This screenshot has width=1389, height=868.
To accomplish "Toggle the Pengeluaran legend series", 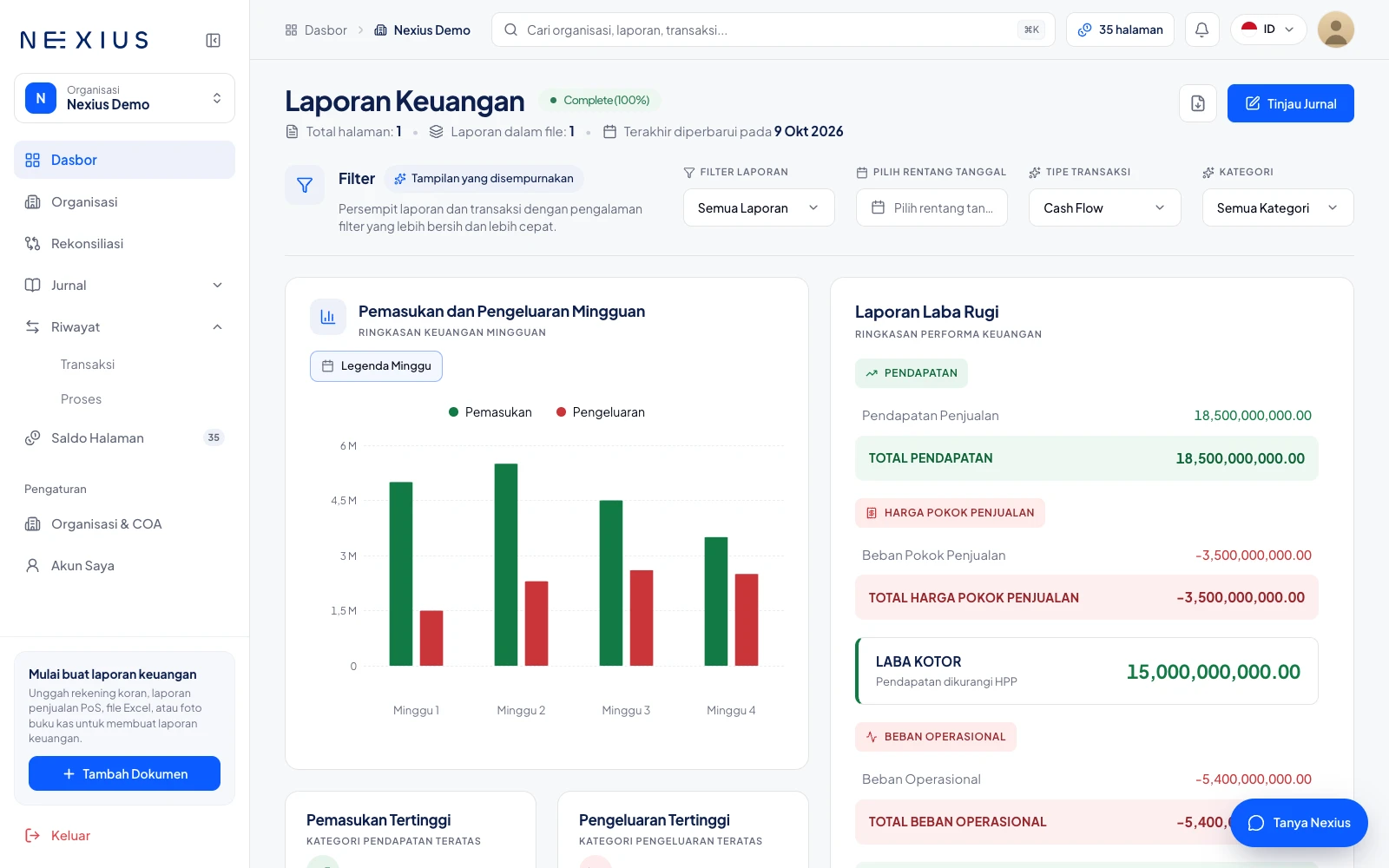I will (600, 412).
